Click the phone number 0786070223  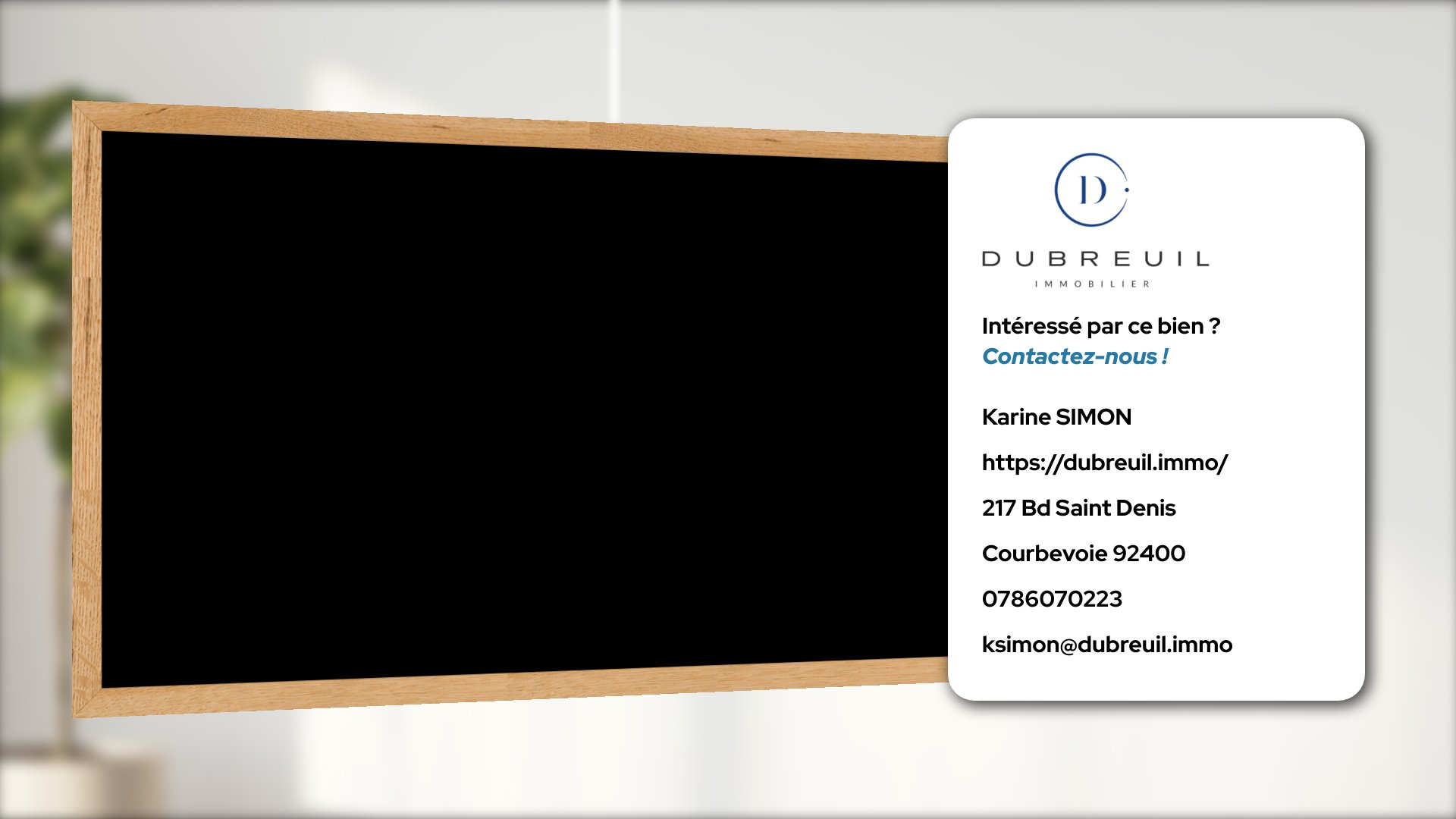(x=1052, y=599)
